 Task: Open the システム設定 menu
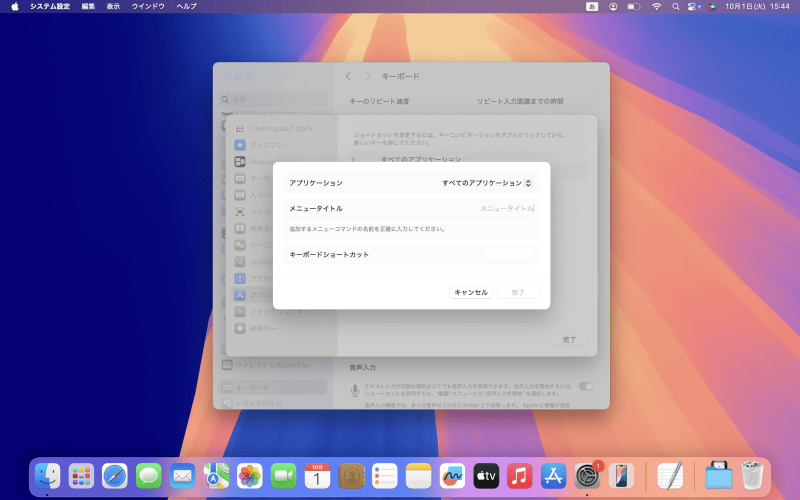point(50,7)
